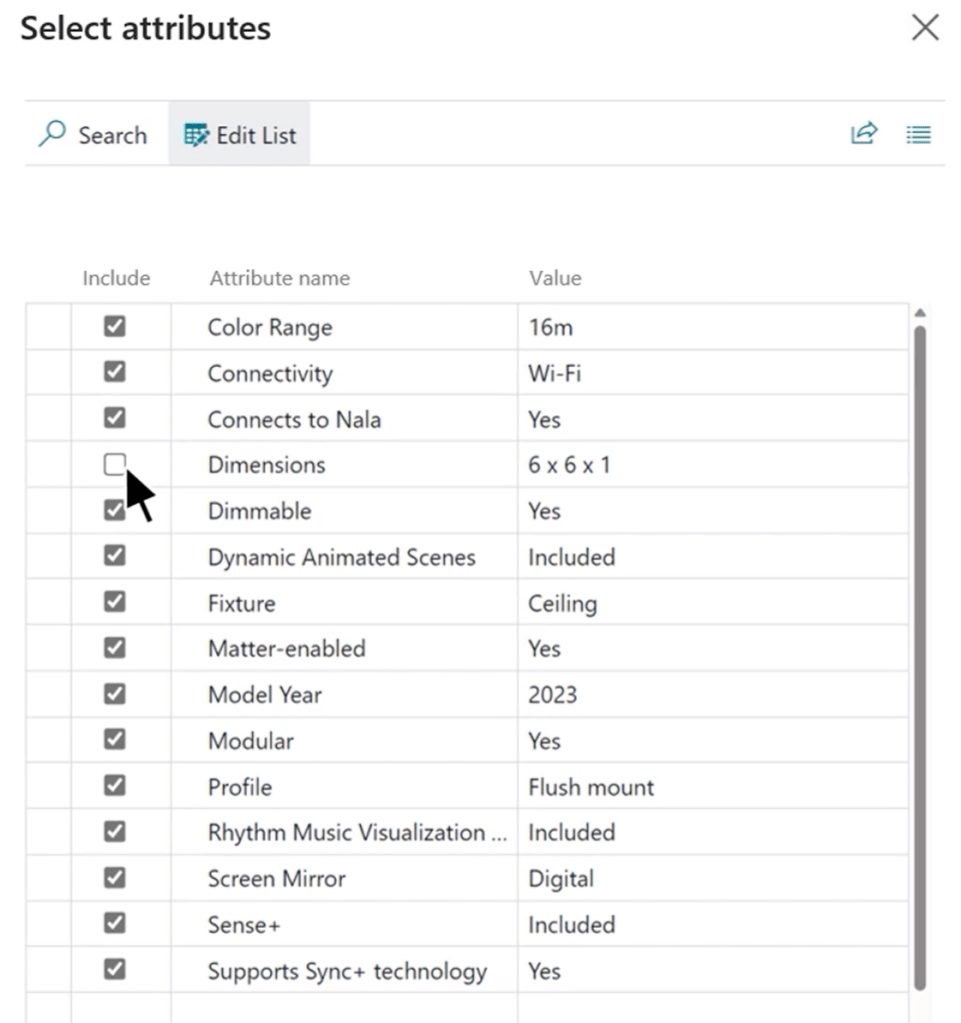Click the Share icon in toolbar
This screenshot has height=1023, width=961.
coord(863,134)
